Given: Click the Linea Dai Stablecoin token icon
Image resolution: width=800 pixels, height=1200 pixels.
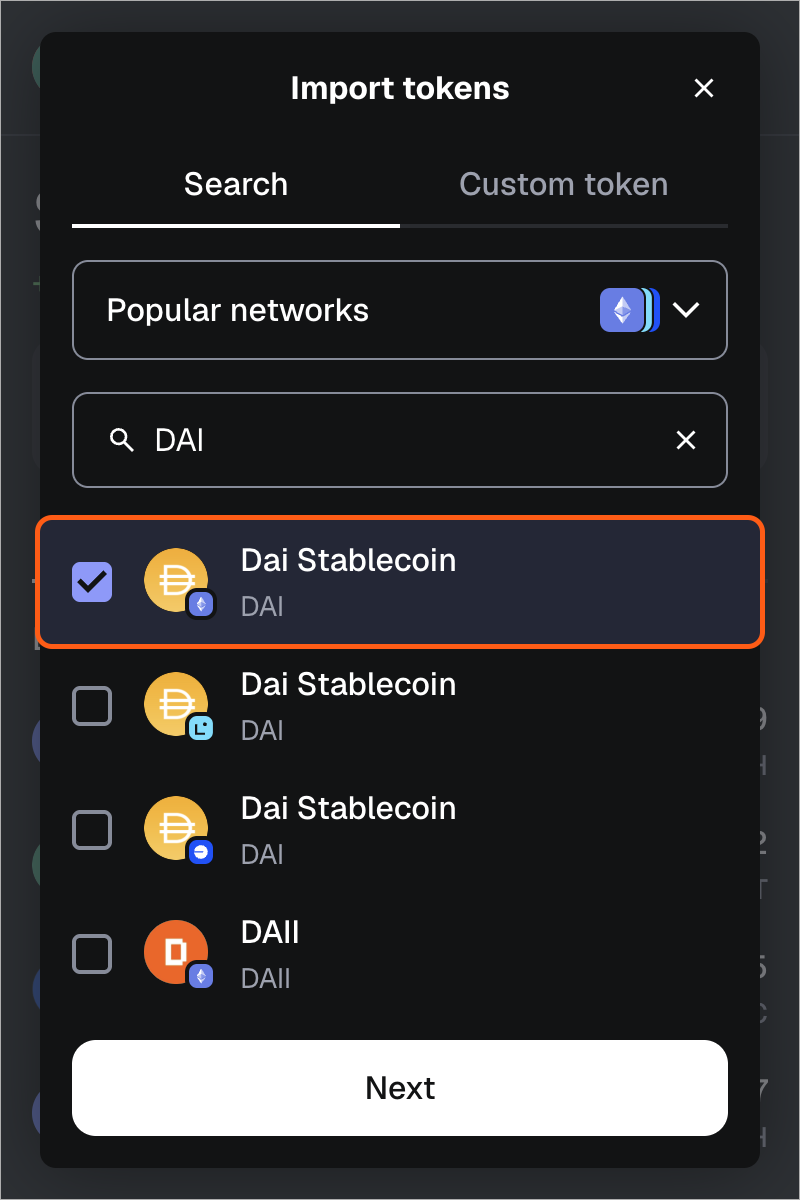Looking at the screenshot, I should click(176, 706).
